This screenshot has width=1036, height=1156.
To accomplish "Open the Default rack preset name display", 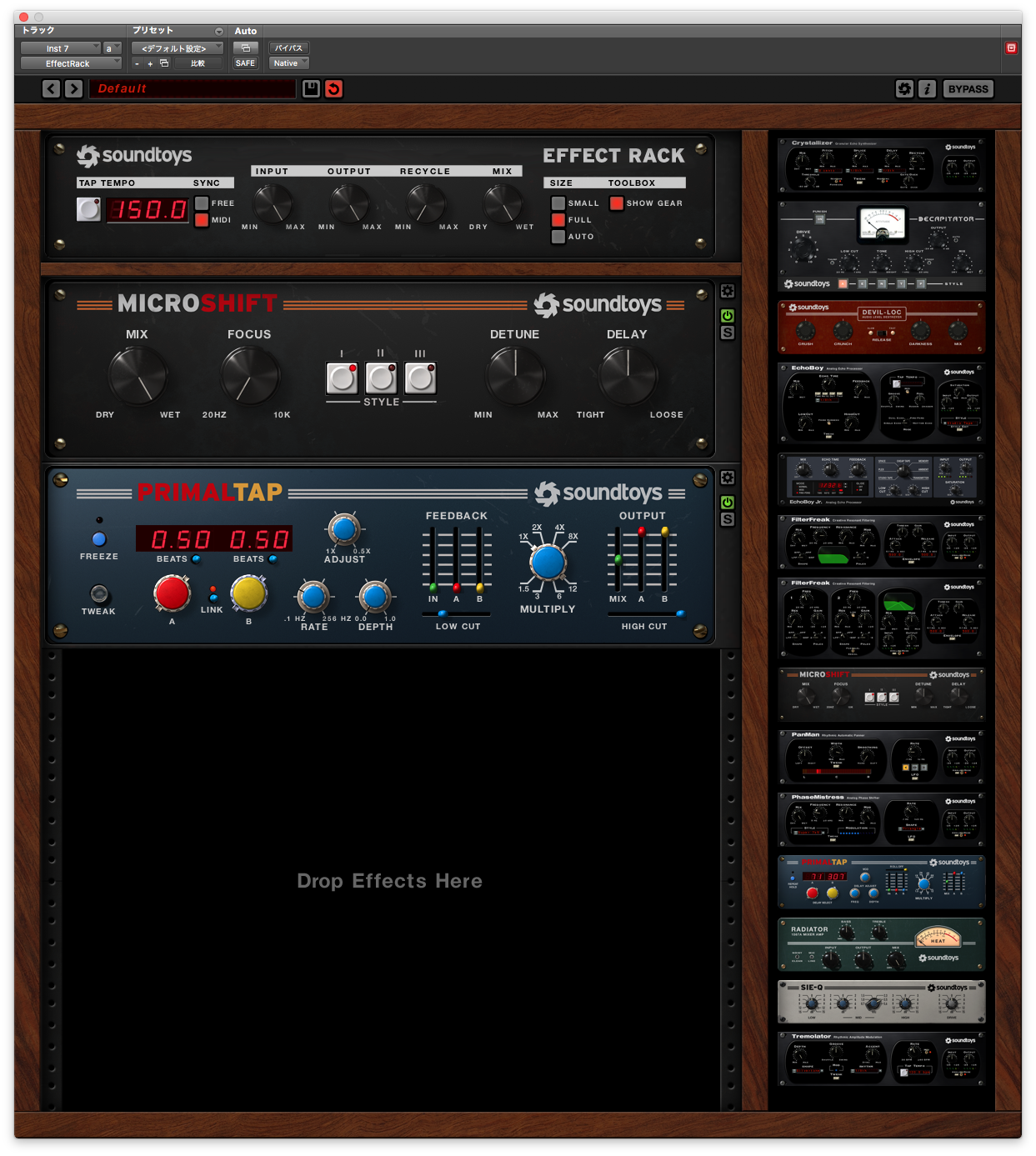I will click(192, 89).
